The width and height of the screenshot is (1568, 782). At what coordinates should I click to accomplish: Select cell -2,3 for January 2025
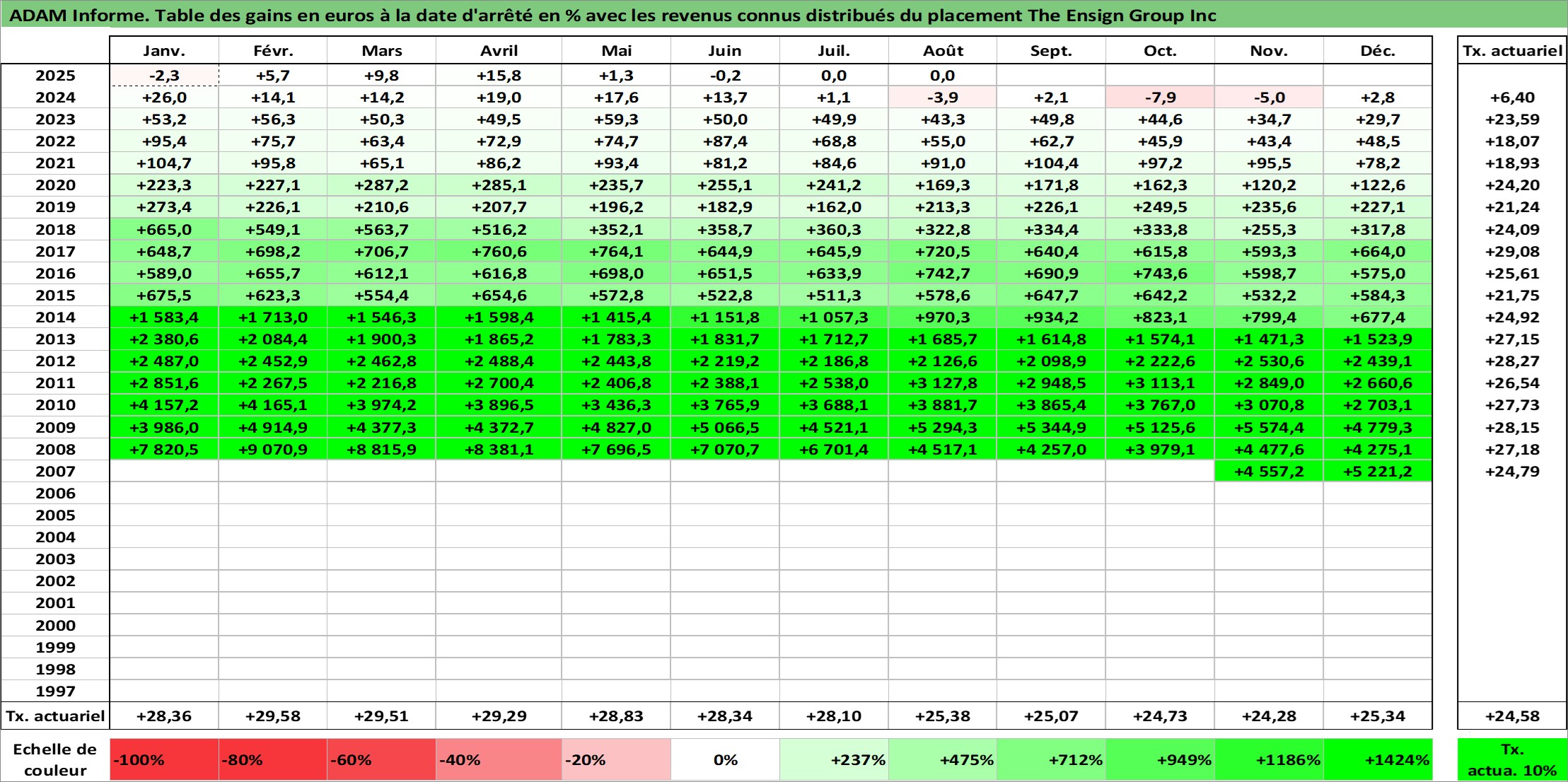[x=164, y=76]
